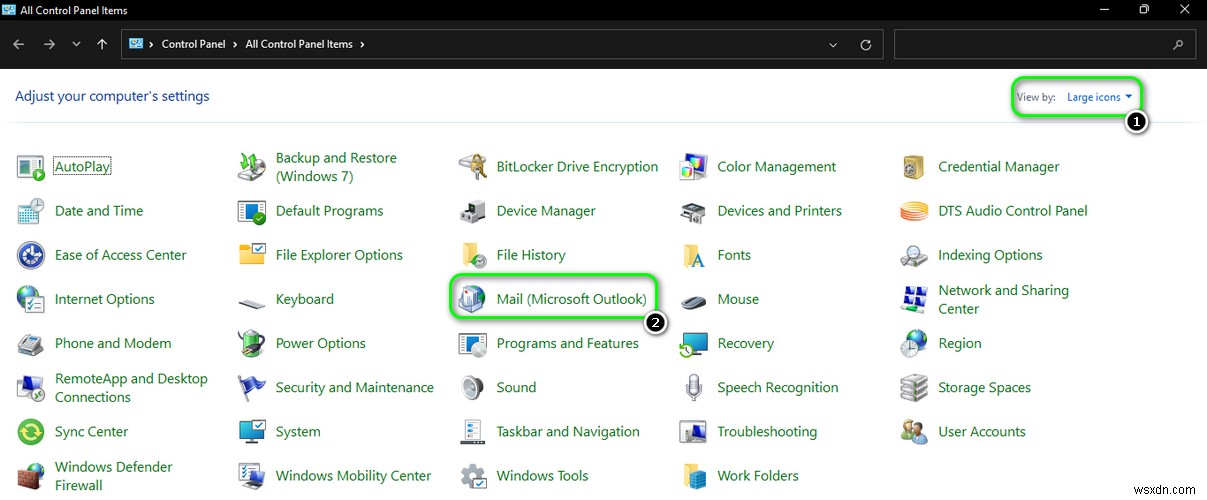Image resolution: width=1207 pixels, height=500 pixels.
Task: Click the Date and Time icon
Action: [x=31, y=211]
